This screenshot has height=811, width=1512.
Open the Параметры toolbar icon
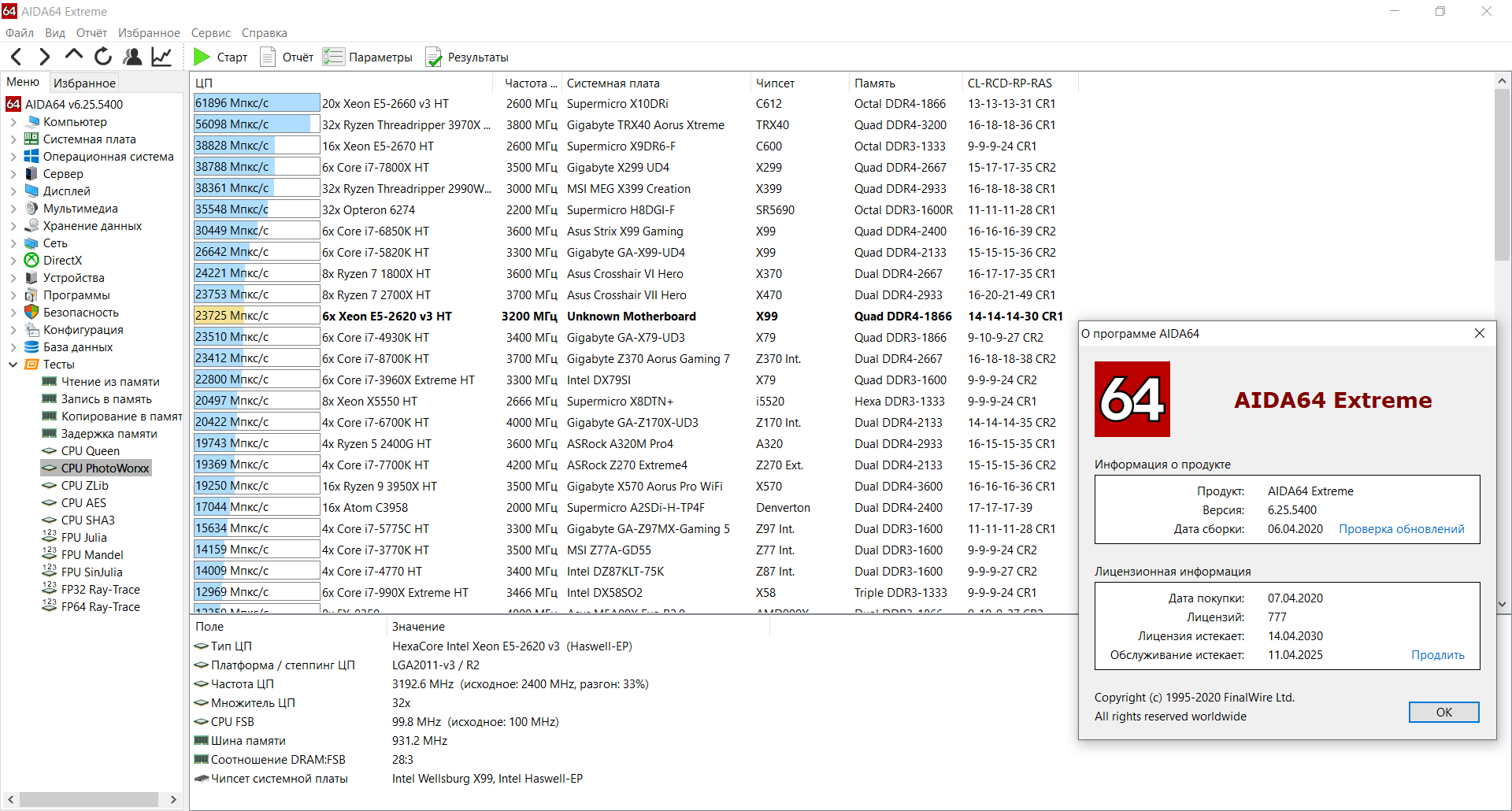pos(334,57)
